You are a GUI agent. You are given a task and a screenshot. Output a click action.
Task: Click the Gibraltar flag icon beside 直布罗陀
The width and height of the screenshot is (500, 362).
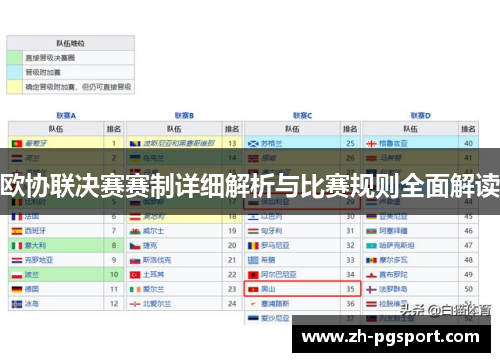(x=371, y=275)
